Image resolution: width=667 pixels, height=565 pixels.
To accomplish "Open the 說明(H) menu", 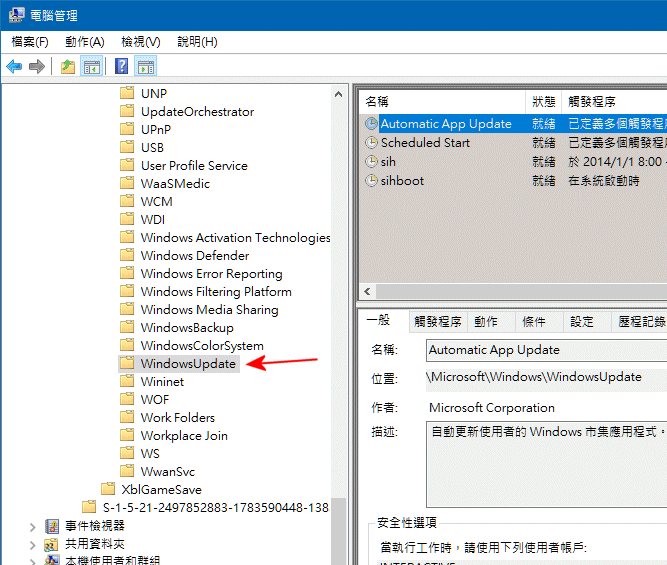I will [x=197, y=42].
